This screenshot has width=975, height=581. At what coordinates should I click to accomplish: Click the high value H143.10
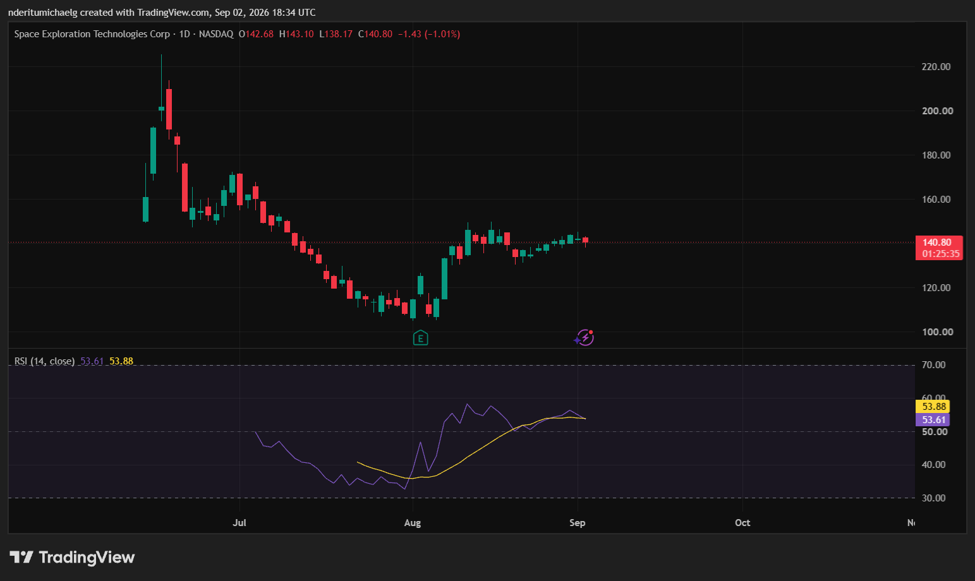(297, 34)
